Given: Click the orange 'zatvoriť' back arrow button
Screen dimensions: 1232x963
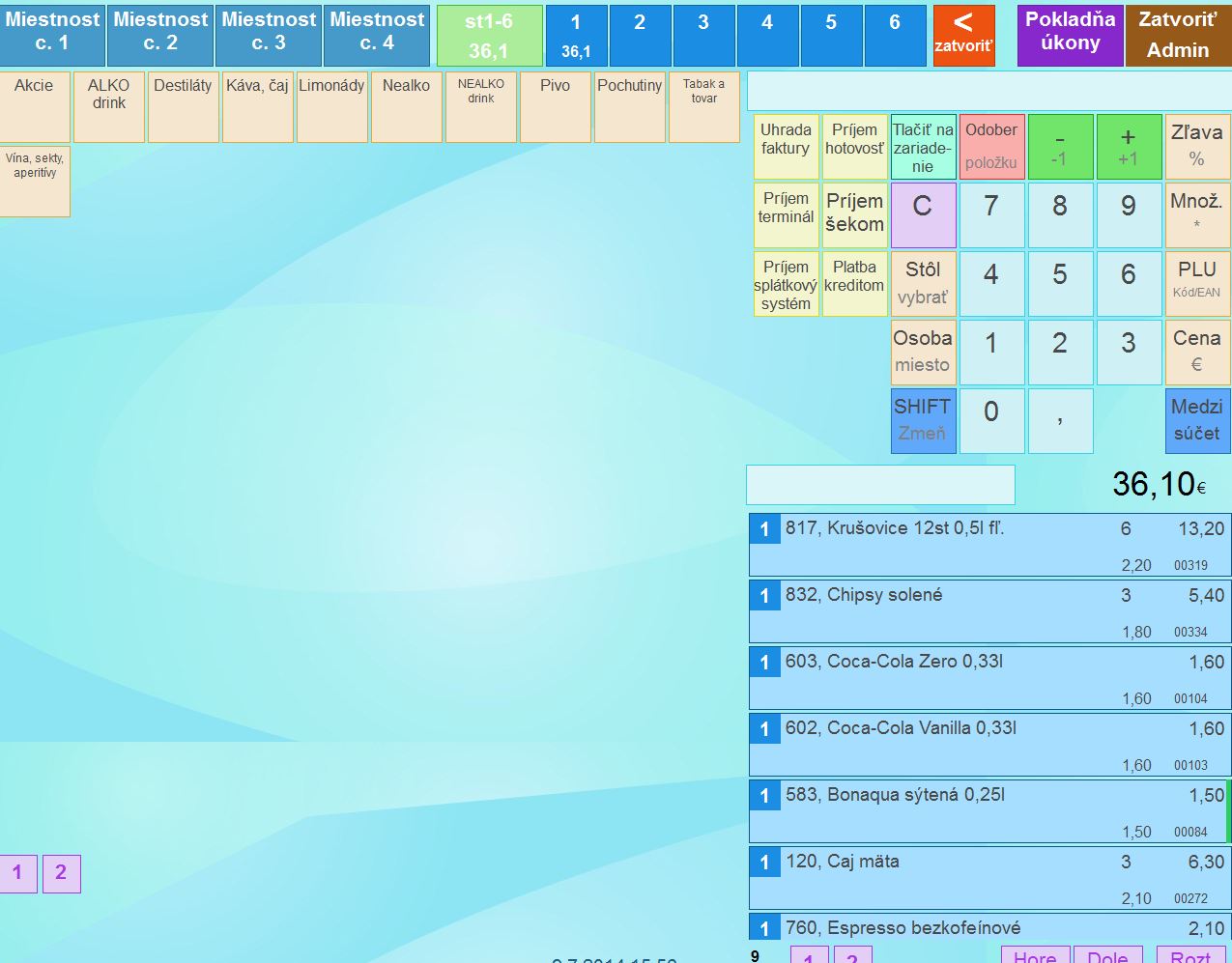Looking at the screenshot, I should pyautogui.click(x=963, y=35).
